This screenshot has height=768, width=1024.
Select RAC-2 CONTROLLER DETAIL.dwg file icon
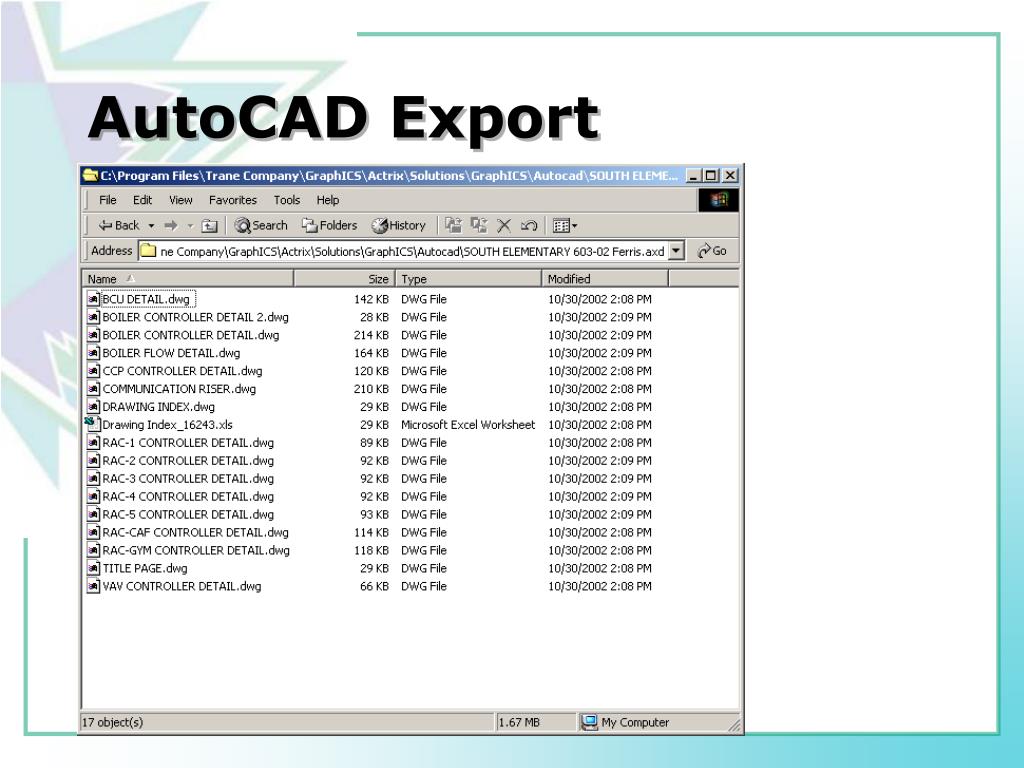point(93,461)
